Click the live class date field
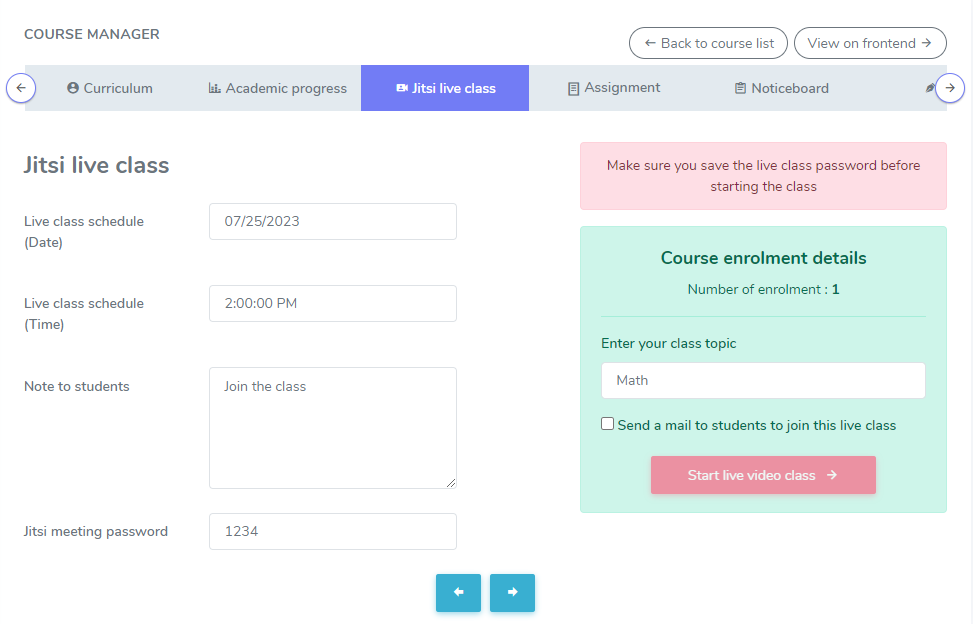 coord(332,221)
